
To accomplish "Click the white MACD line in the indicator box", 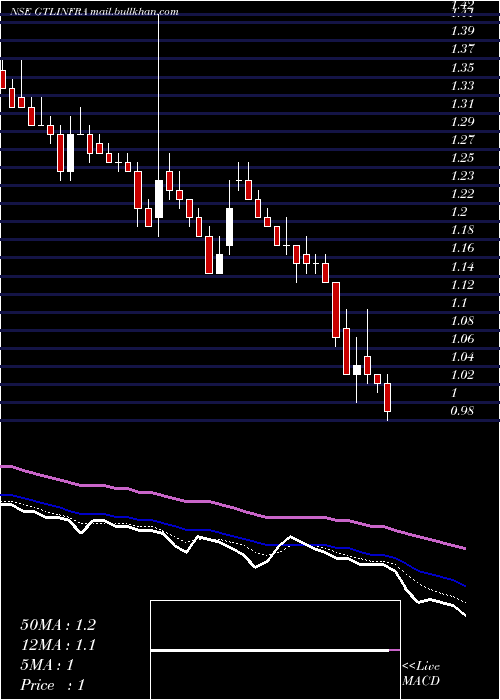I will point(270,651).
